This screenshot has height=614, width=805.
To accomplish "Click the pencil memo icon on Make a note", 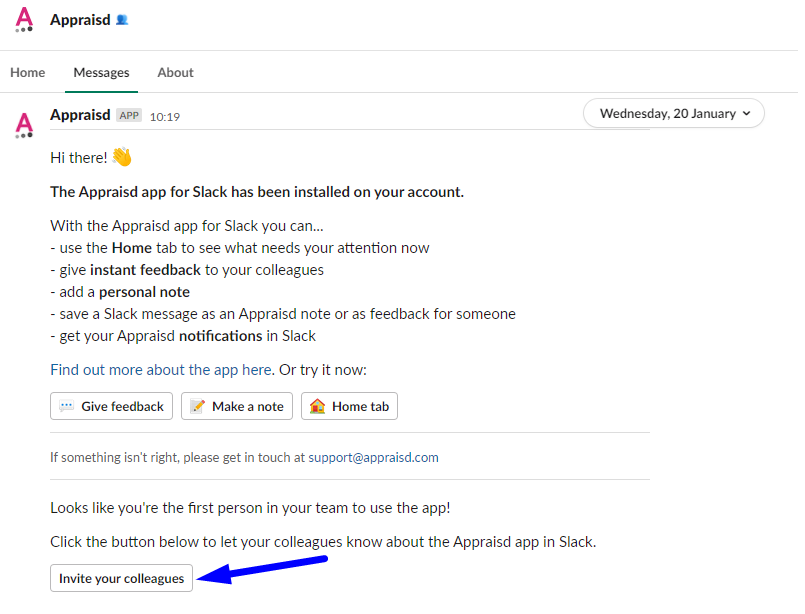I will 198,407.
